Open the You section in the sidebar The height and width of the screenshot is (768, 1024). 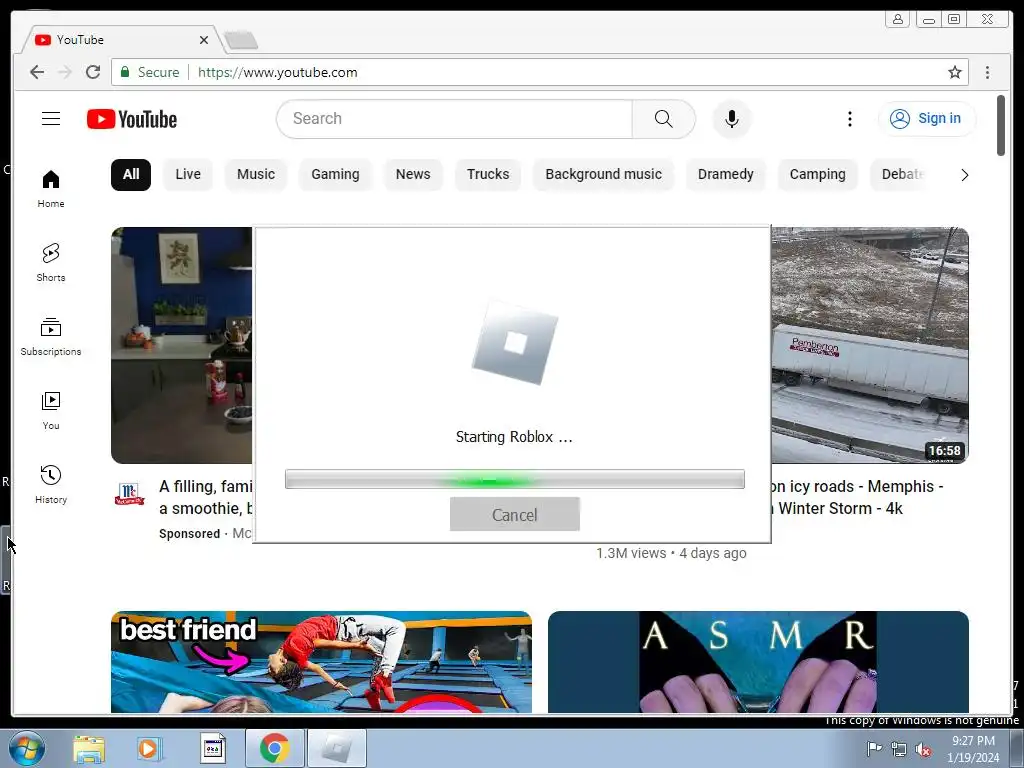click(51, 410)
